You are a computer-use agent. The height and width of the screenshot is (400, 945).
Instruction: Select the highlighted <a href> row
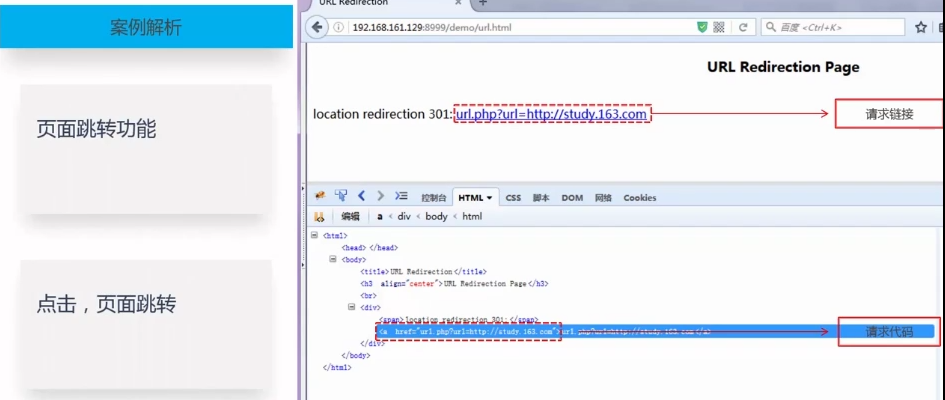(655, 331)
